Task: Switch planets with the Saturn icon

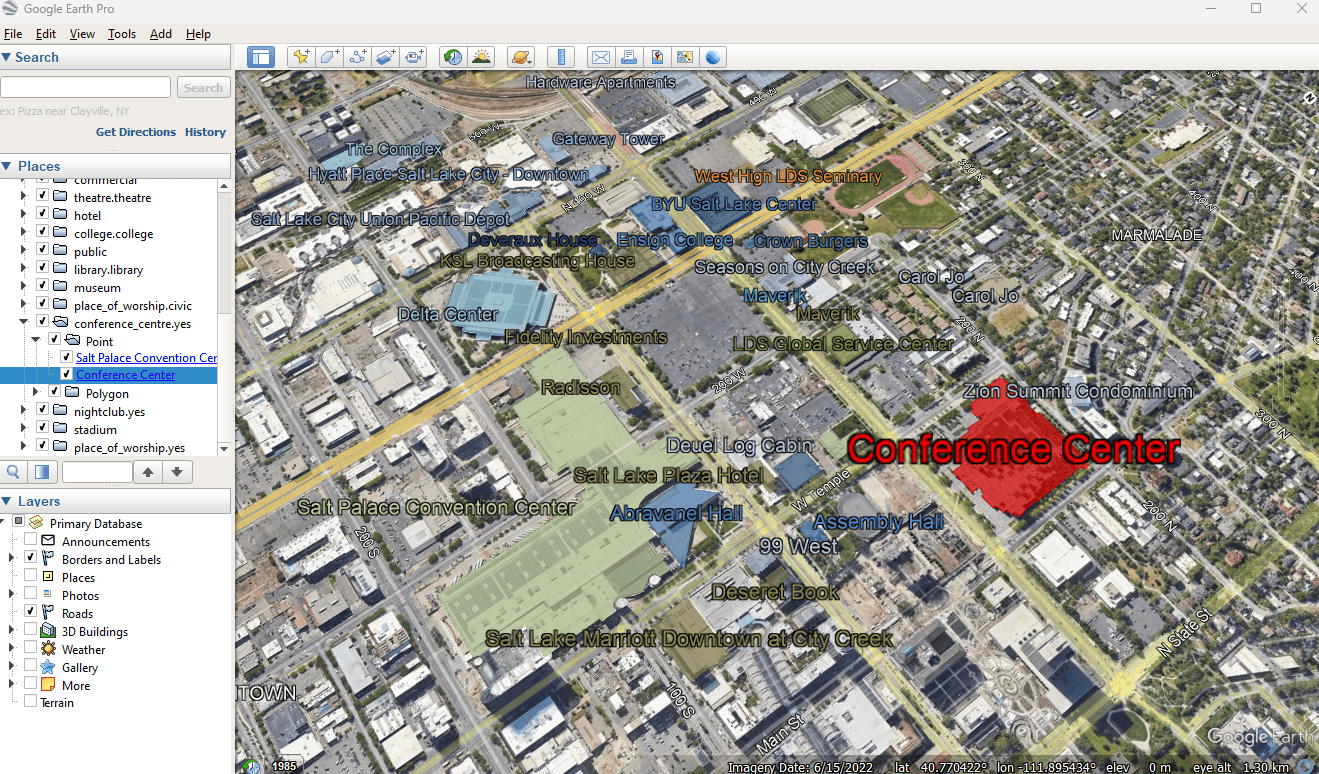Action: pos(520,57)
